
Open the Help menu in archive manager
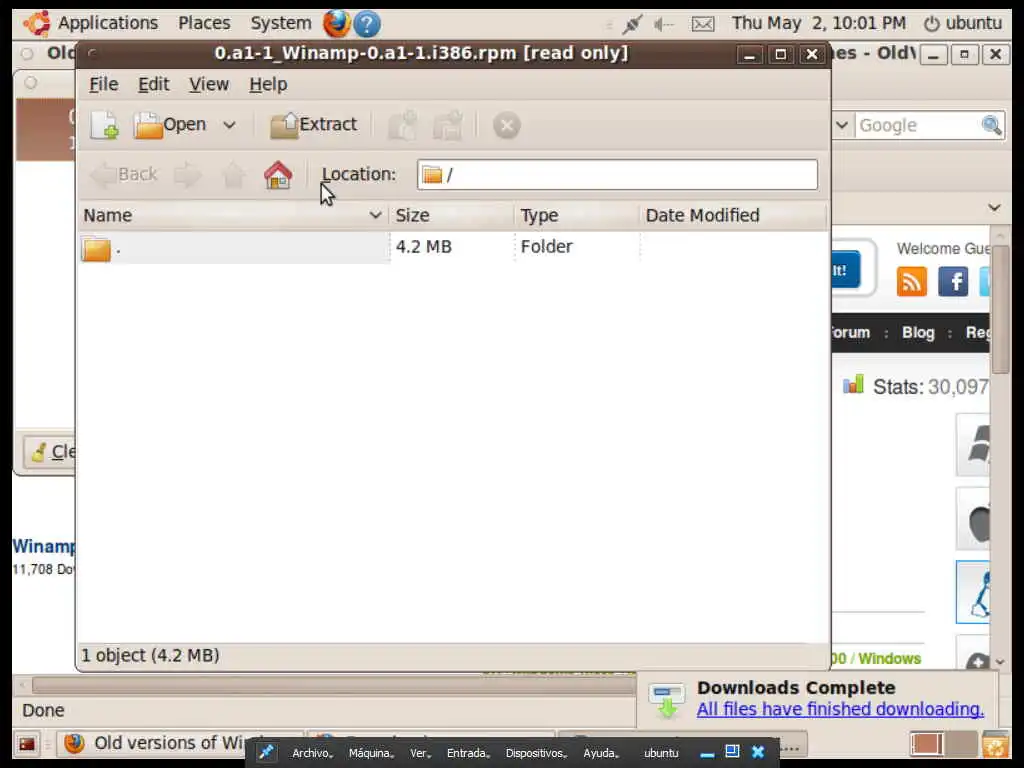[268, 84]
